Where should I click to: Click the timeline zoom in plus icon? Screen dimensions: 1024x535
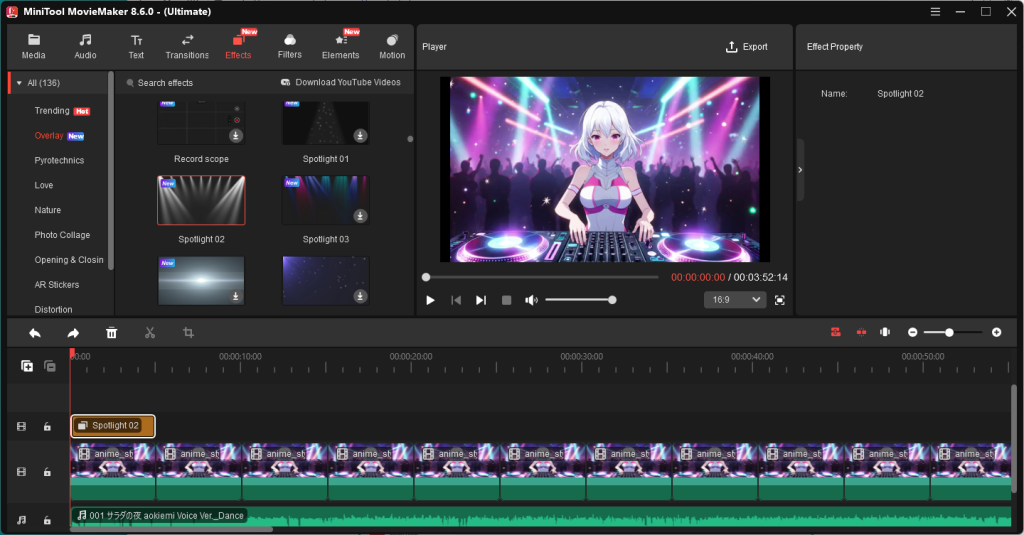pos(996,332)
